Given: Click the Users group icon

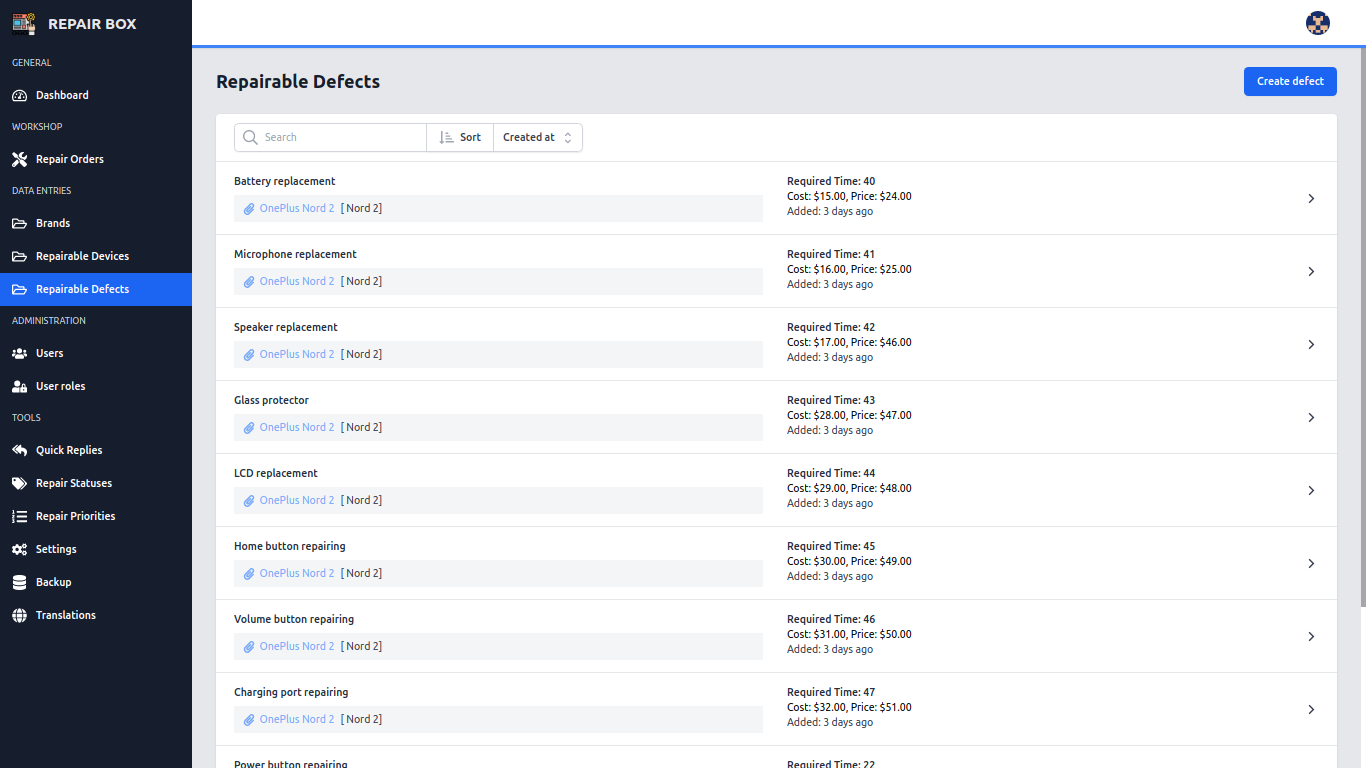Looking at the screenshot, I should tap(19, 353).
